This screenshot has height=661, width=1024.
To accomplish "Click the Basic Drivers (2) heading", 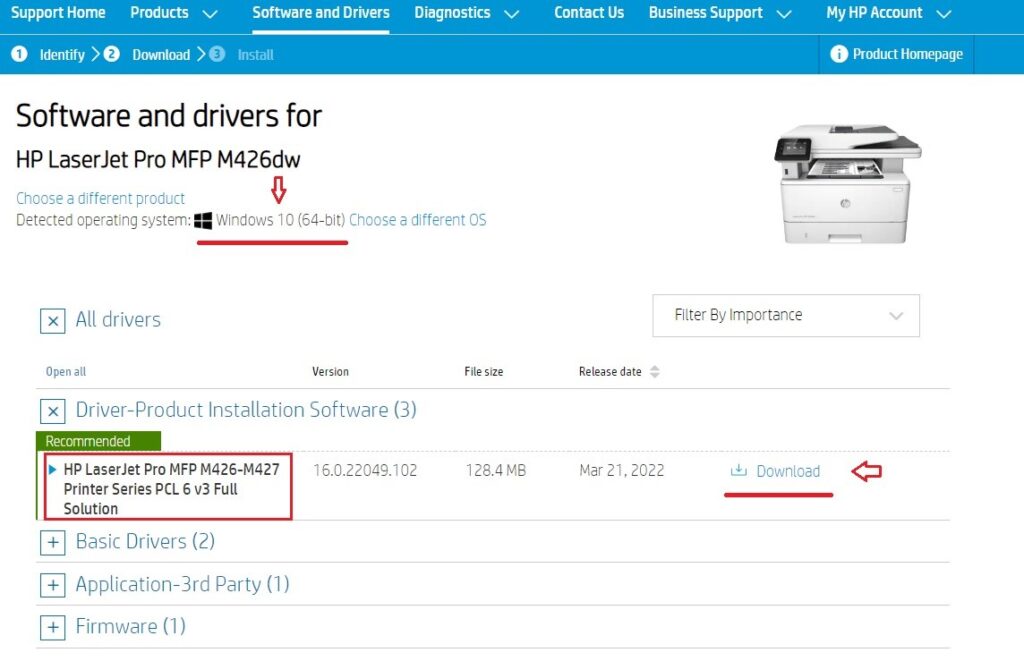I will coord(146,541).
